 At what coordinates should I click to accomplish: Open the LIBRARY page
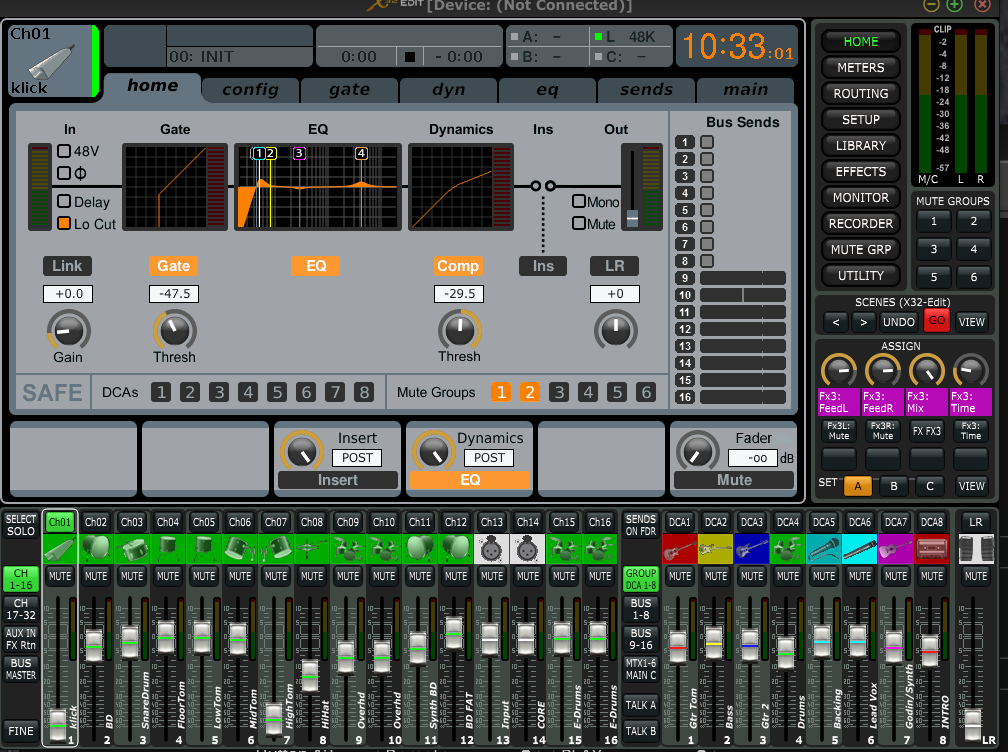pos(860,146)
